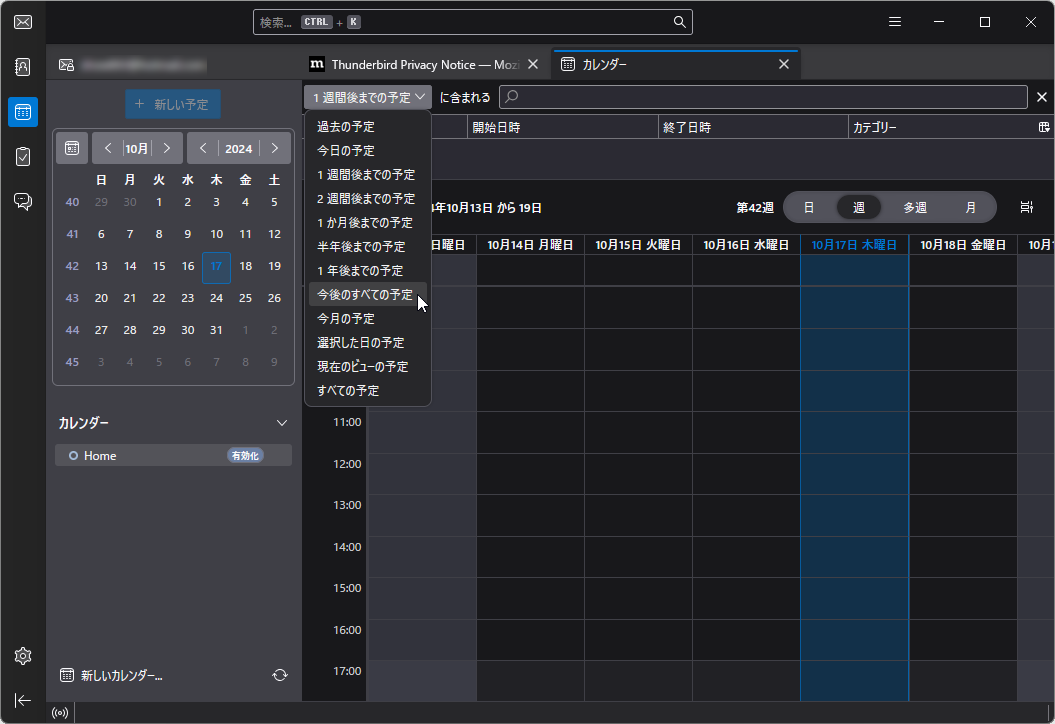Open calendar view layout options icon
Viewport: 1055px width, 724px height.
pyautogui.click(x=1026, y=207)
